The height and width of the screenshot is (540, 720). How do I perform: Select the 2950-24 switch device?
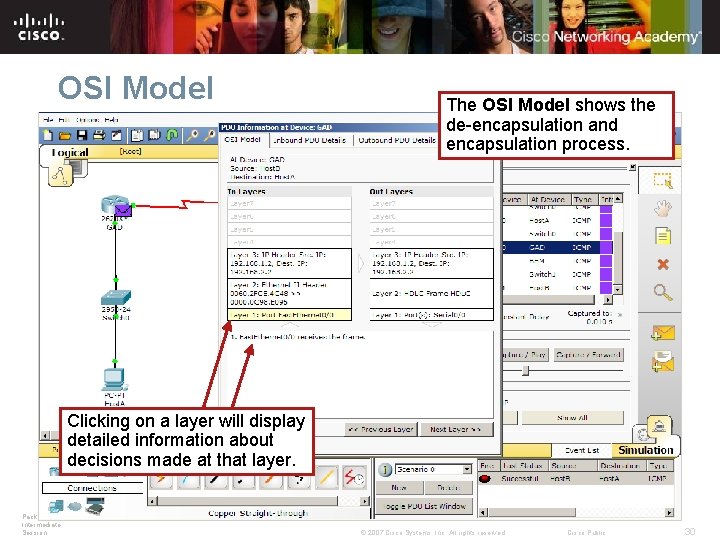[x=116, y=297]
